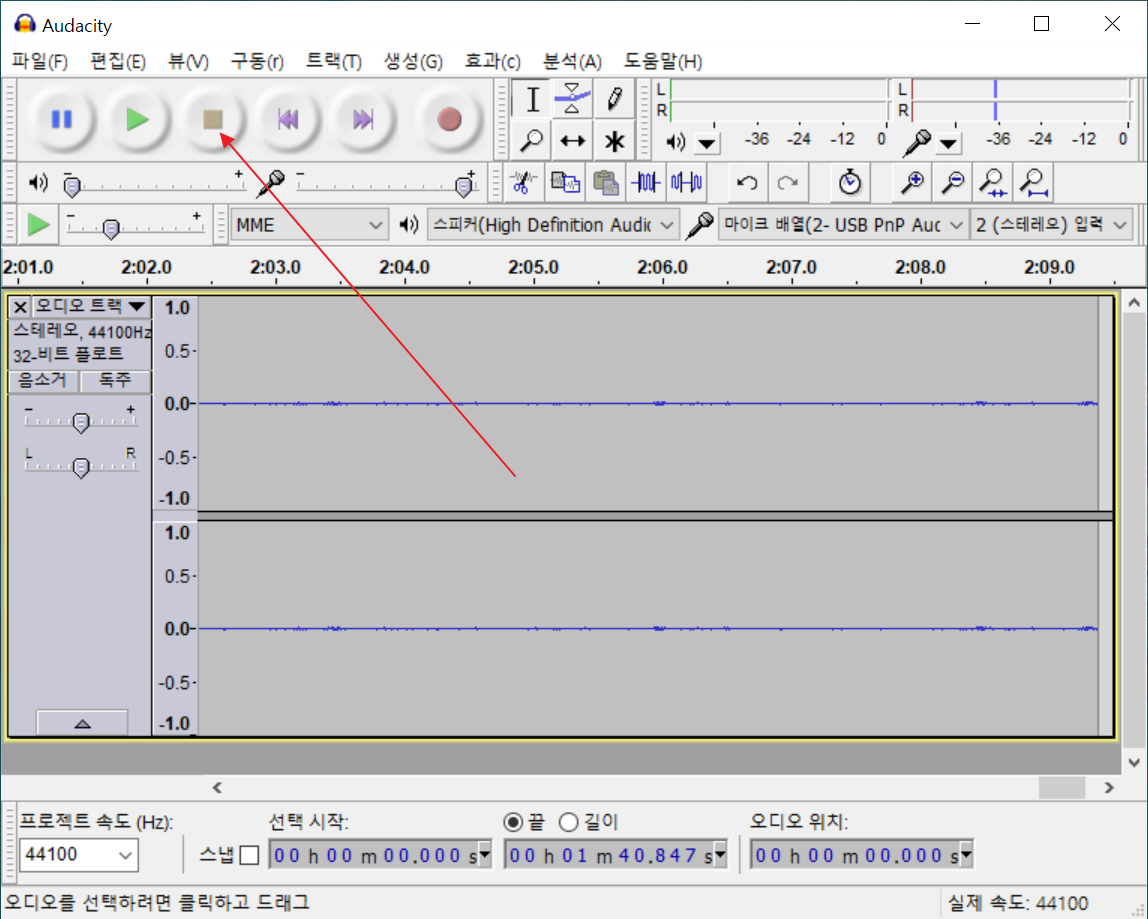Open the 구동(r) menu
This screenshot has height=919, width=1148.
[x=257, y=62]
